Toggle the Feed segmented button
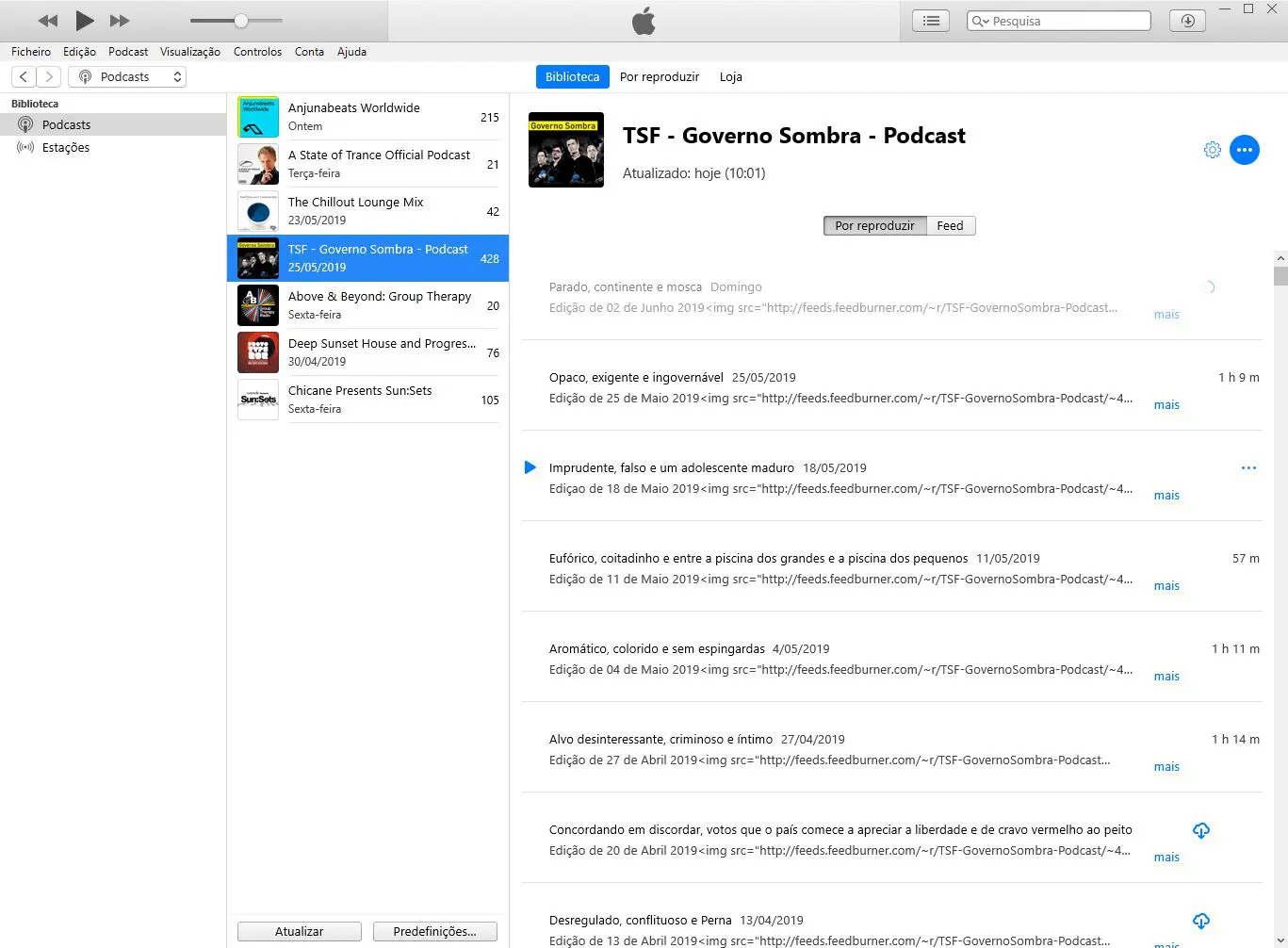The height and width of the screenshot is (948, 1288). pyautogui.click(x=950, y=226)
